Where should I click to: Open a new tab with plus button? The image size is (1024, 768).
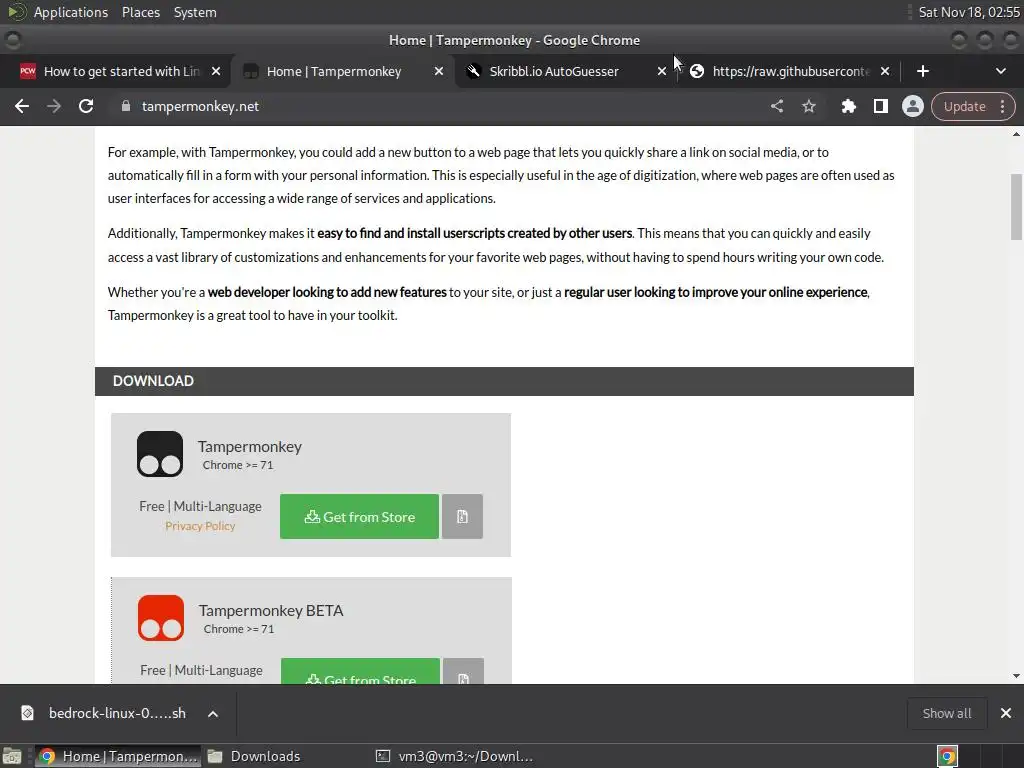[x=922, y=71]
